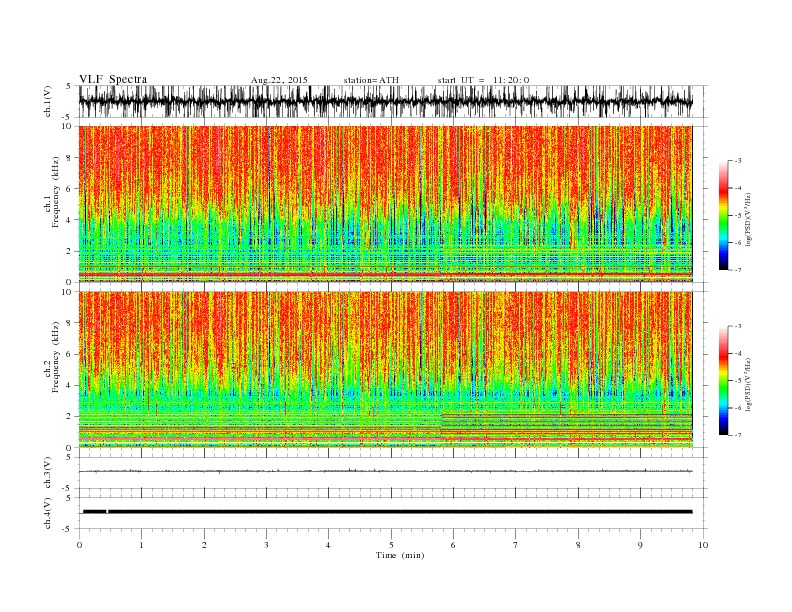The width and height of the screenshot is (792, 612).
Task: Click the "-5" tick on the lower colorbar
Action: (x=738, y=381)
